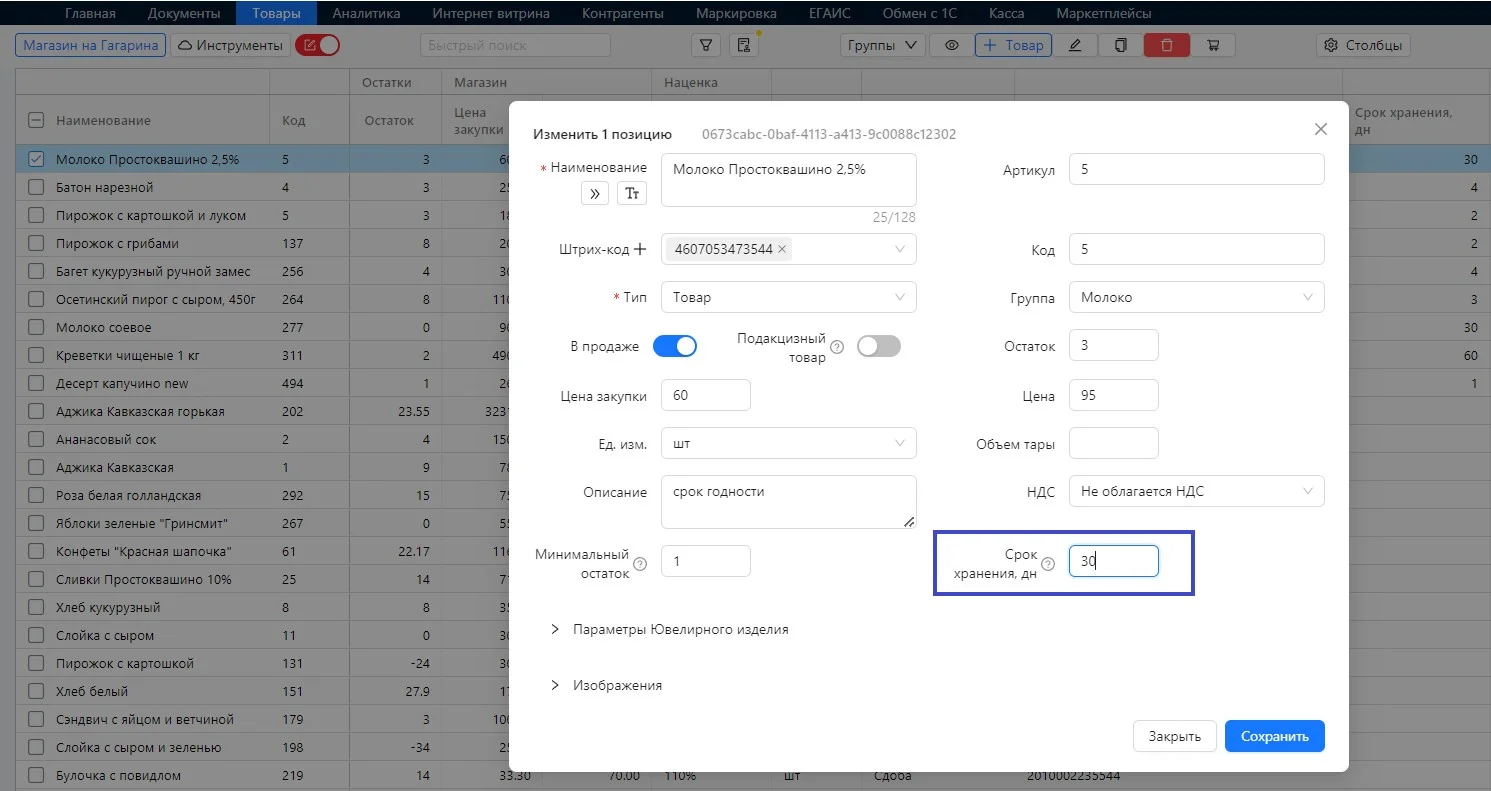This screenshot has height=791, width=1491.
Task: Open the Инструменты tools menu
Action: point(230,45)
